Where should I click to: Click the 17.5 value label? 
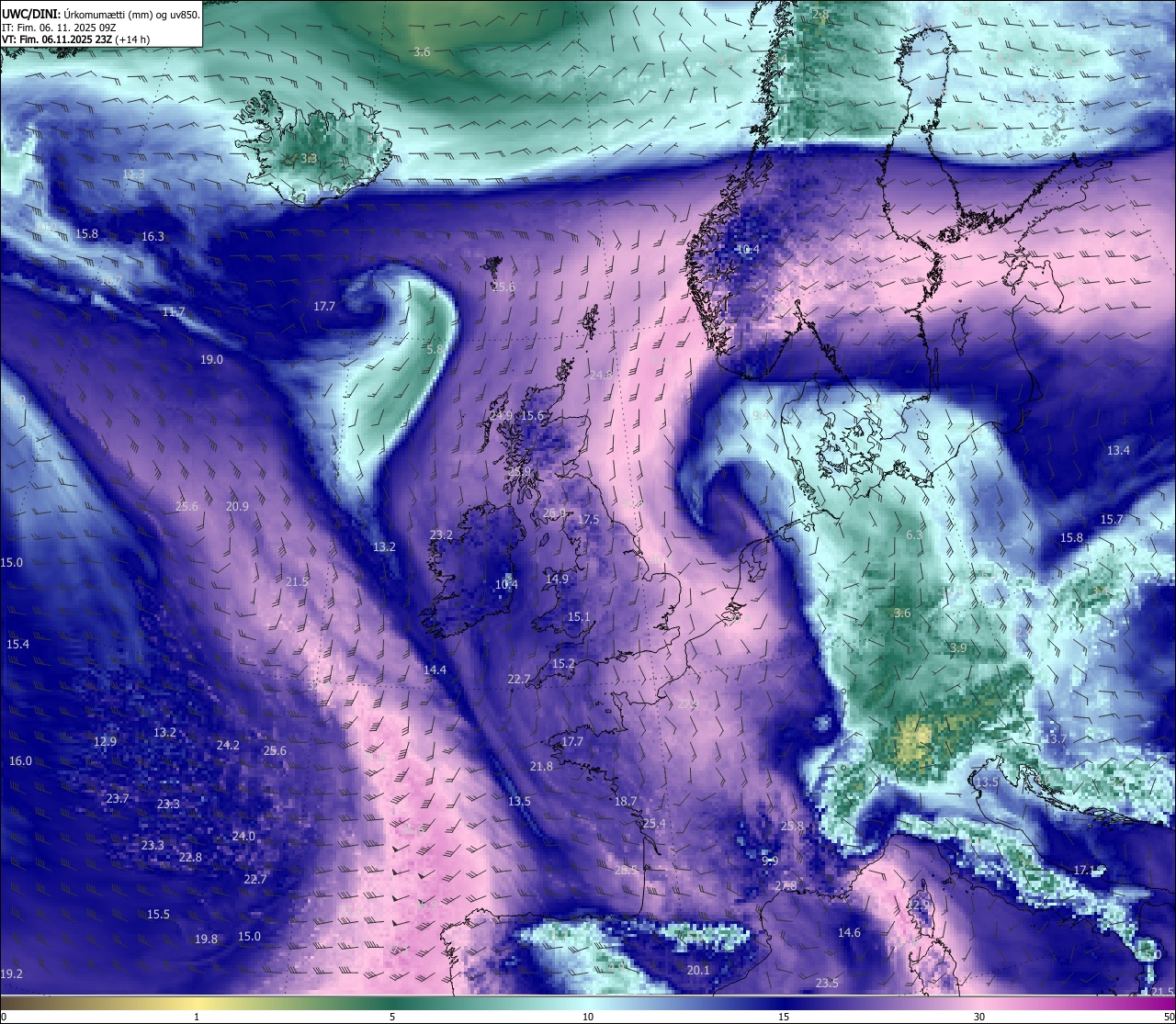(x=588, y=520)
